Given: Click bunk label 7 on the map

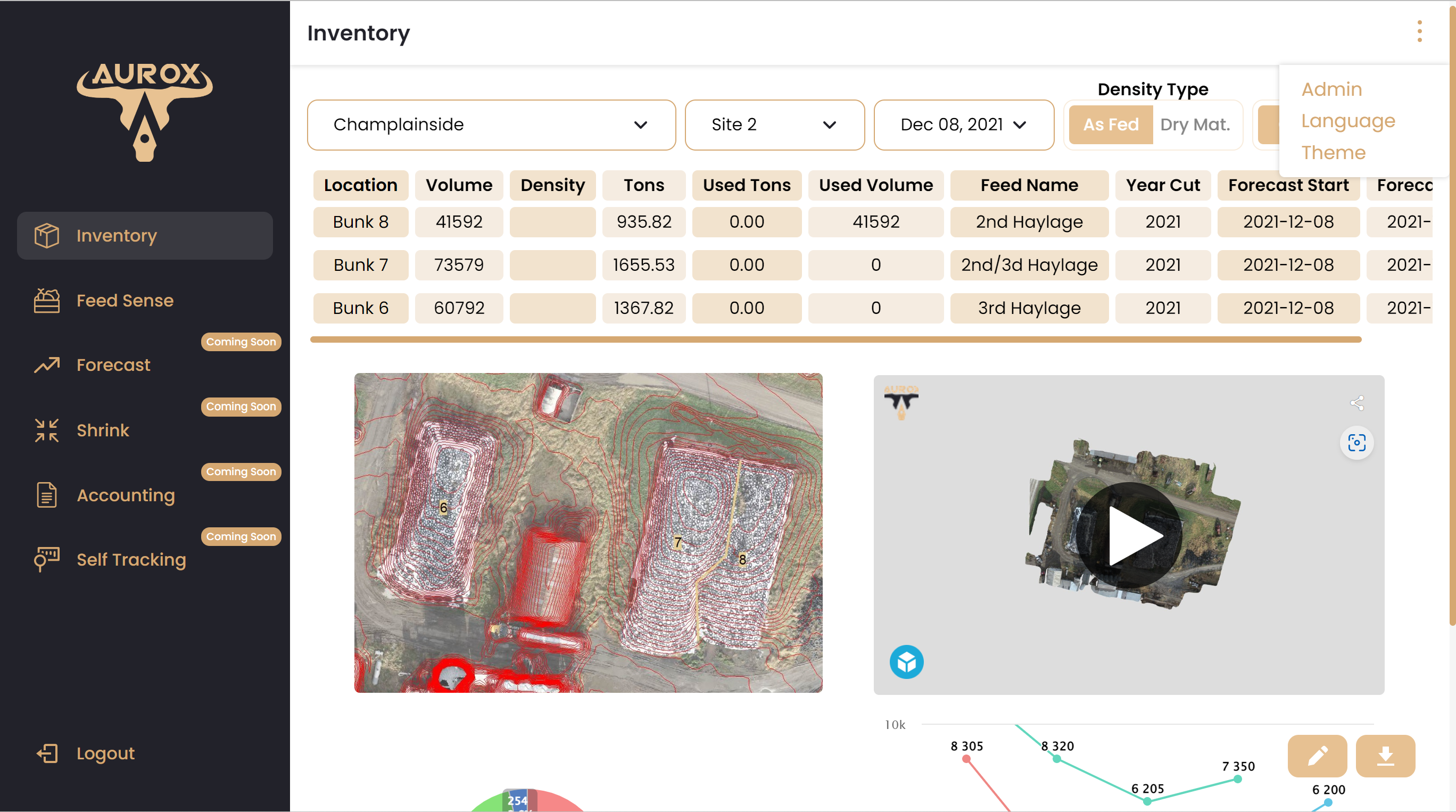Looking at the screenshot, I should click(677, 542).
